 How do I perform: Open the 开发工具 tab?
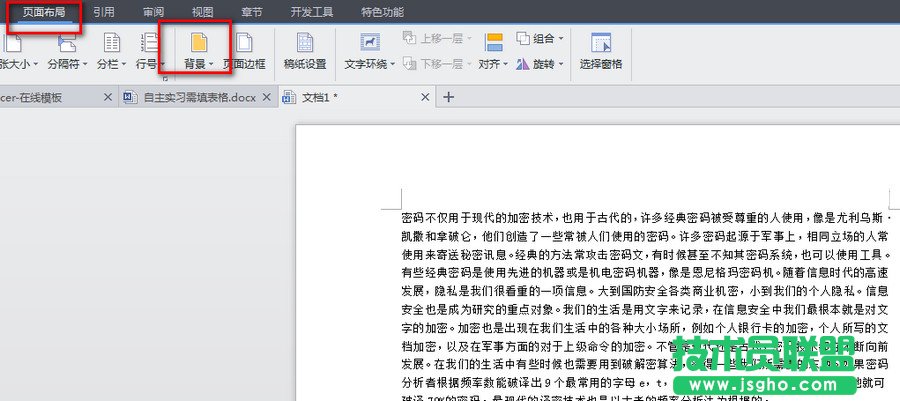[310, 12]
